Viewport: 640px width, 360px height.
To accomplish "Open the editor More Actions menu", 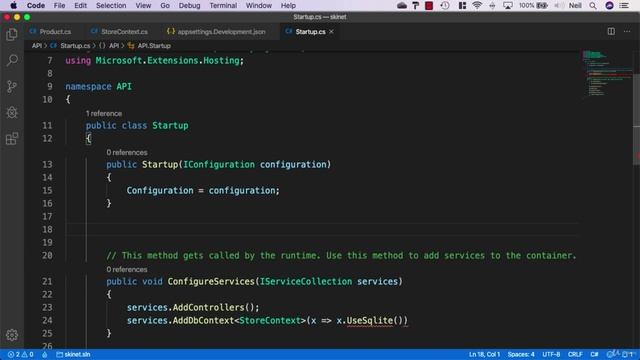I will tap(627, 31).
